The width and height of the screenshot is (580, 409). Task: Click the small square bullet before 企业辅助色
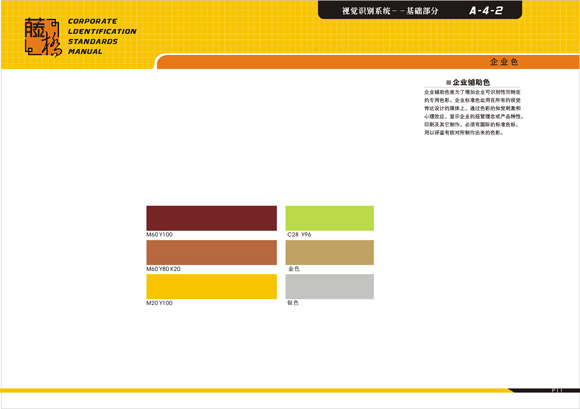(x=448, y=82)
